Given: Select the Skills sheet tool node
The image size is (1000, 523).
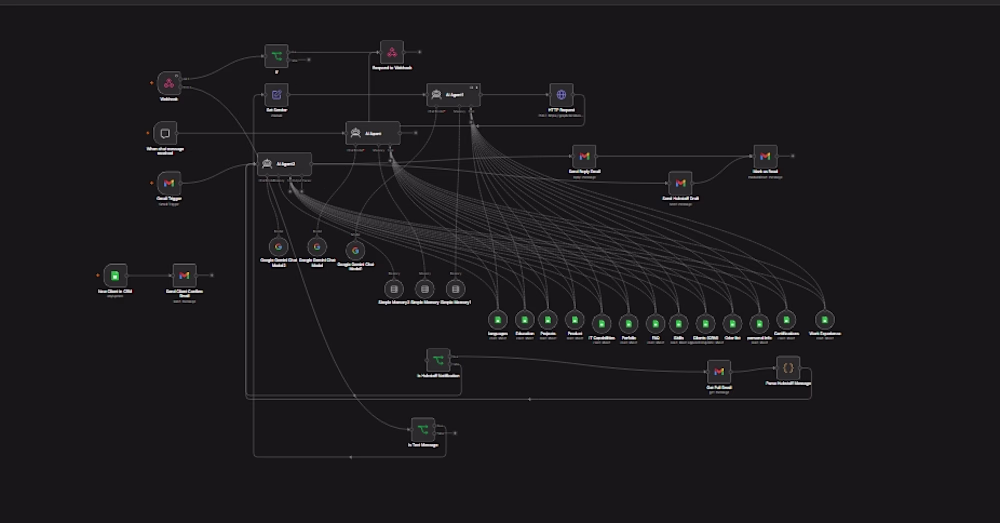Looking at the screenshot, I should pos(679,324).
